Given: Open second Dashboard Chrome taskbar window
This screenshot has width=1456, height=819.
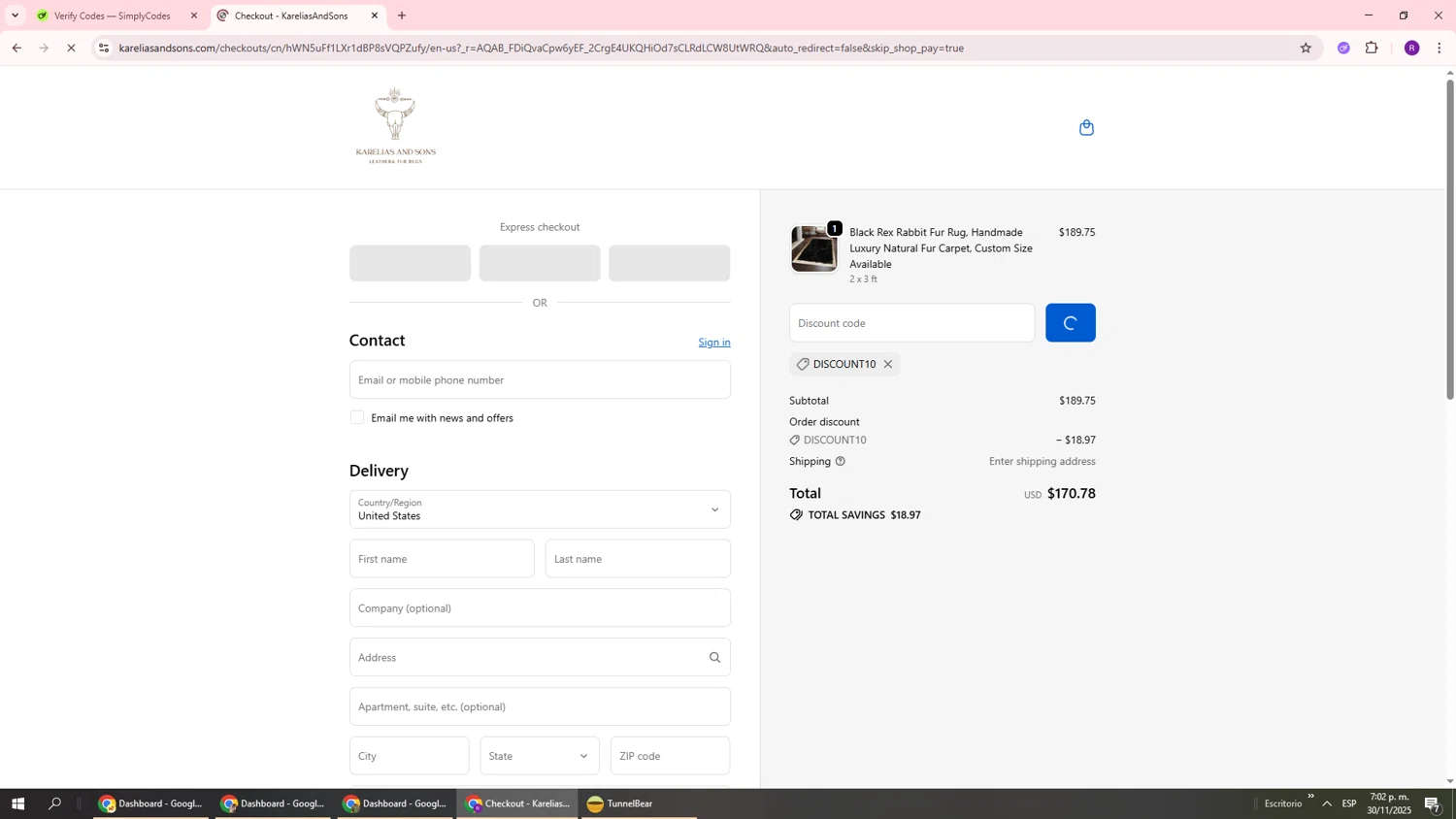Looking at the screenshot, I should point(274,803).
